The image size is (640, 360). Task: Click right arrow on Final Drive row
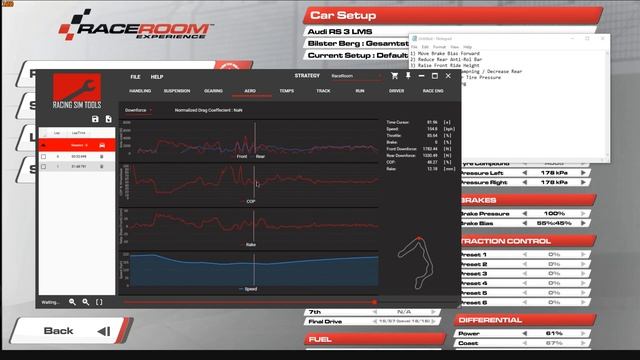(x=434, y=322)
